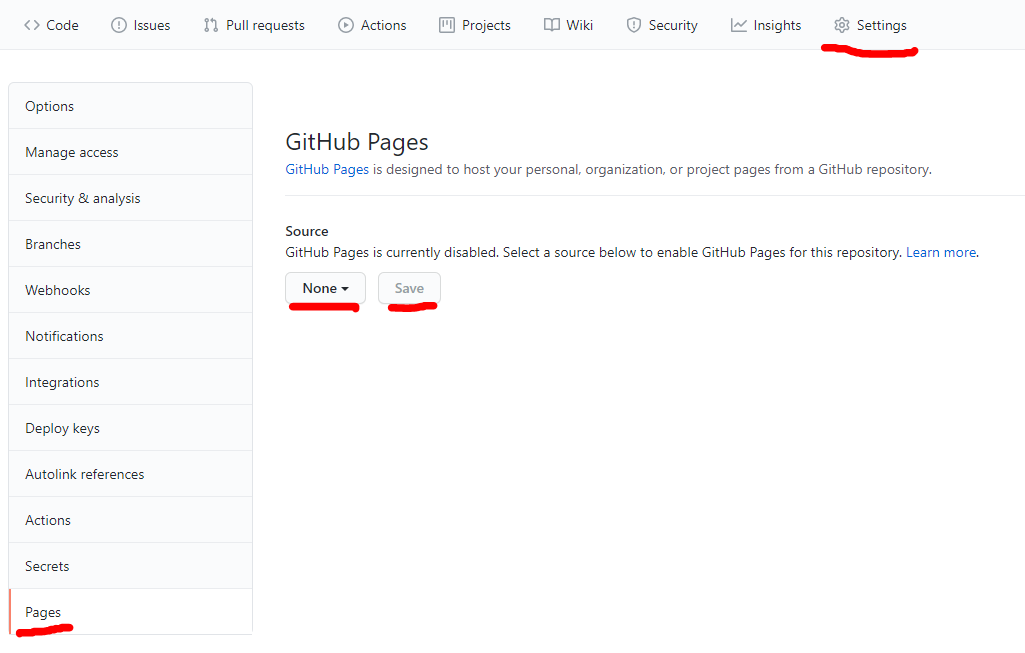Click the Actions play icon
1025x653 pixels.
pyautogui.click(x=346, y=25)
